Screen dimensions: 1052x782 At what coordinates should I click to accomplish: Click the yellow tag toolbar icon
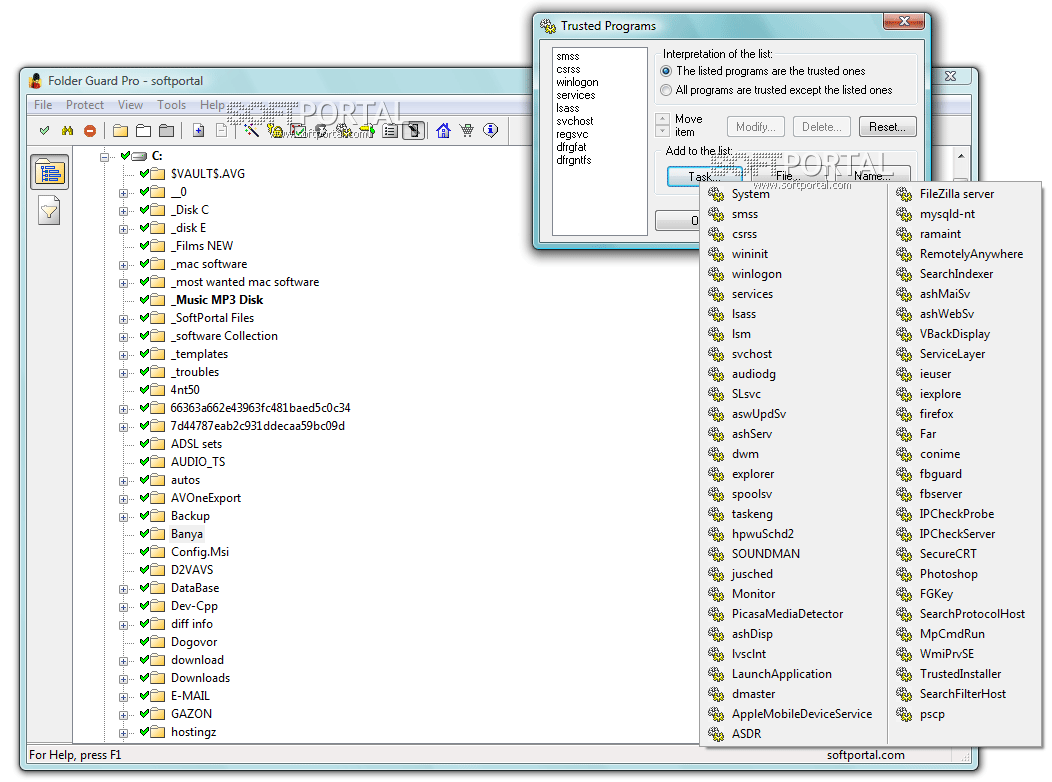click(366, 131)
